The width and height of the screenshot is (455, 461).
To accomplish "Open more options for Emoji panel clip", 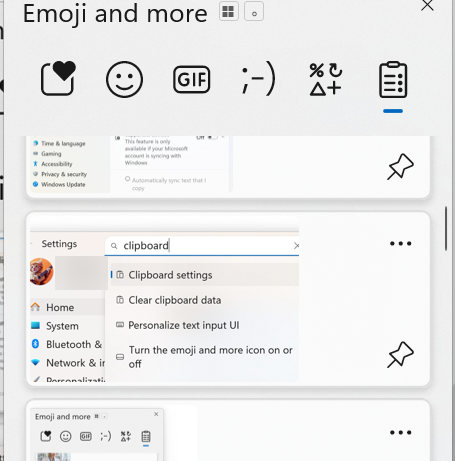I will click(400, 433).
